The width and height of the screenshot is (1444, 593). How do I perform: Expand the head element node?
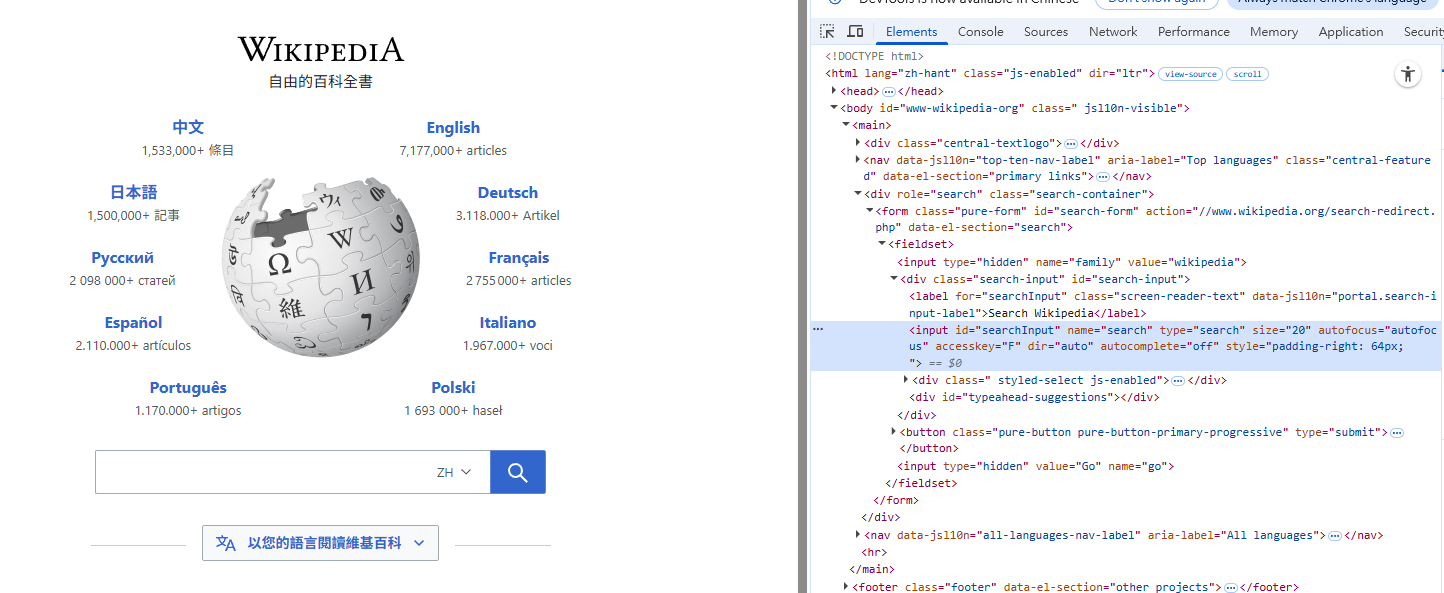[834, 91]
